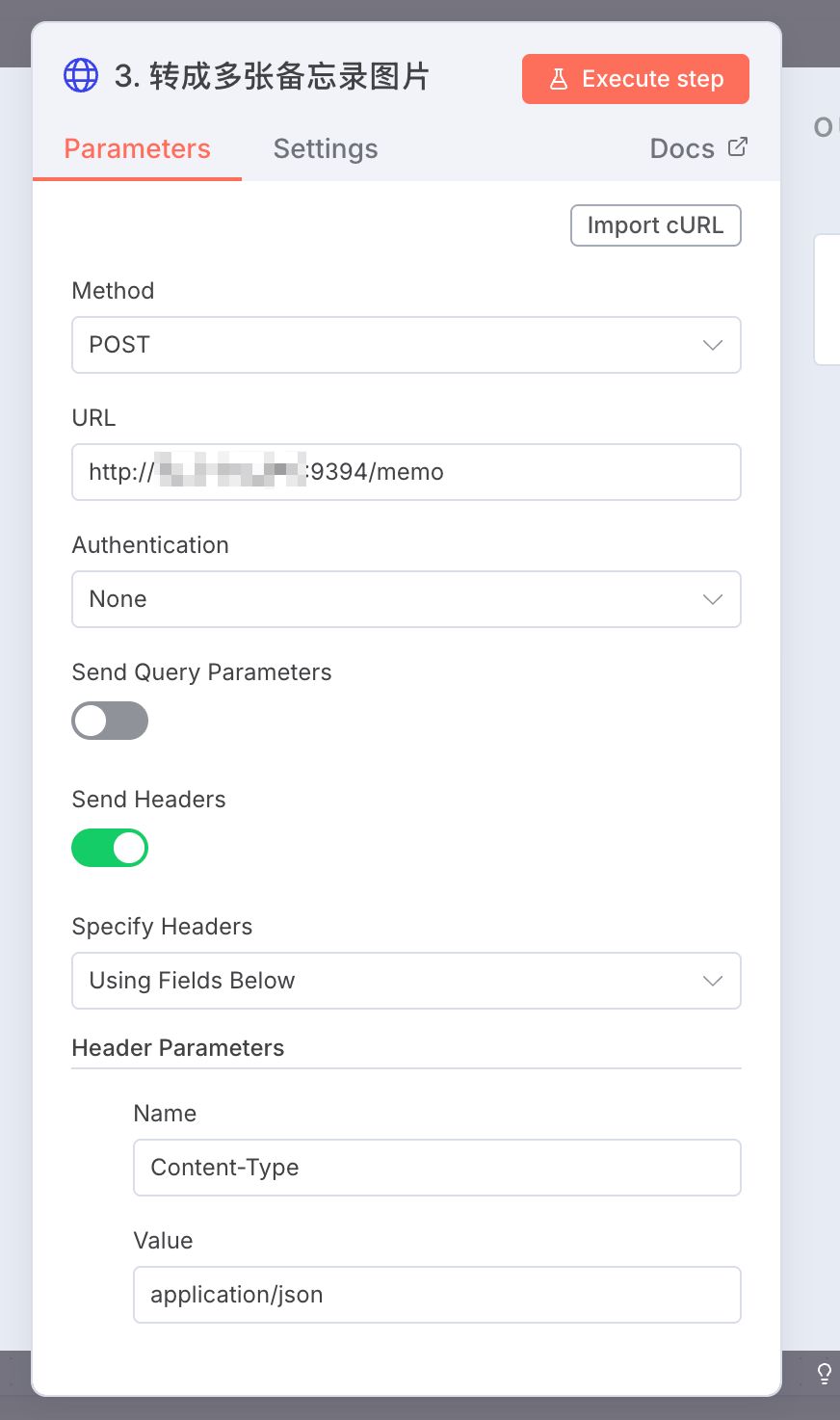This screenshot has width=840, height=1420.
Task: Click the lightbulb icon at the bottom
Action: click(x=824, y=1374)
